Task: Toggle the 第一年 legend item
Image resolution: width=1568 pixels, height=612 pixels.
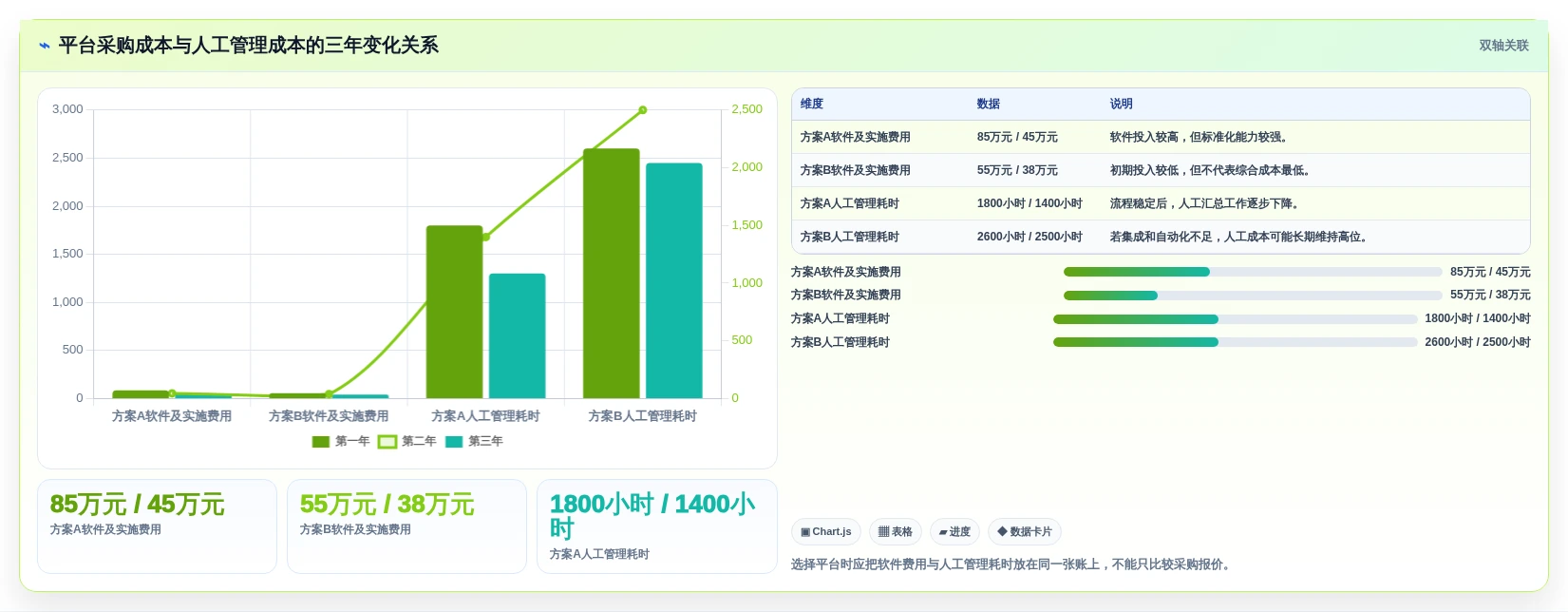Action: [x=341, y=441]
